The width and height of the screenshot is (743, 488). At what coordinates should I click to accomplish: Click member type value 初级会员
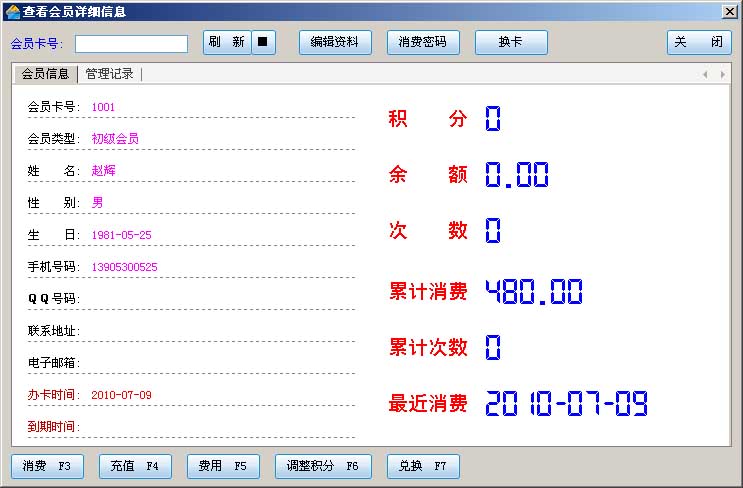pyautogui.click(x=115, y=139)
